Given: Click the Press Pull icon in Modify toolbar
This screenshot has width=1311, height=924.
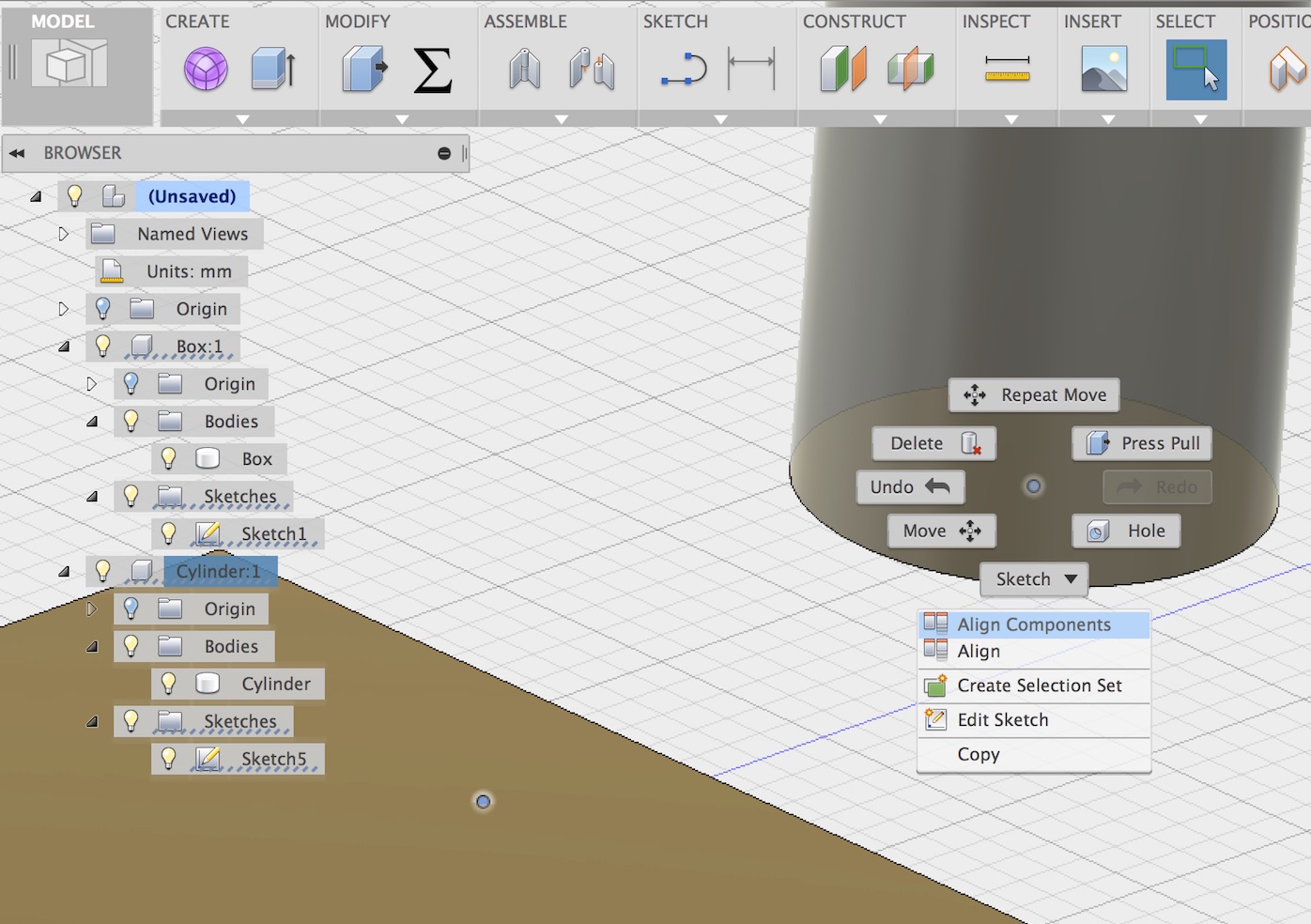Looking at the screenshot, I should coord(364,69).
